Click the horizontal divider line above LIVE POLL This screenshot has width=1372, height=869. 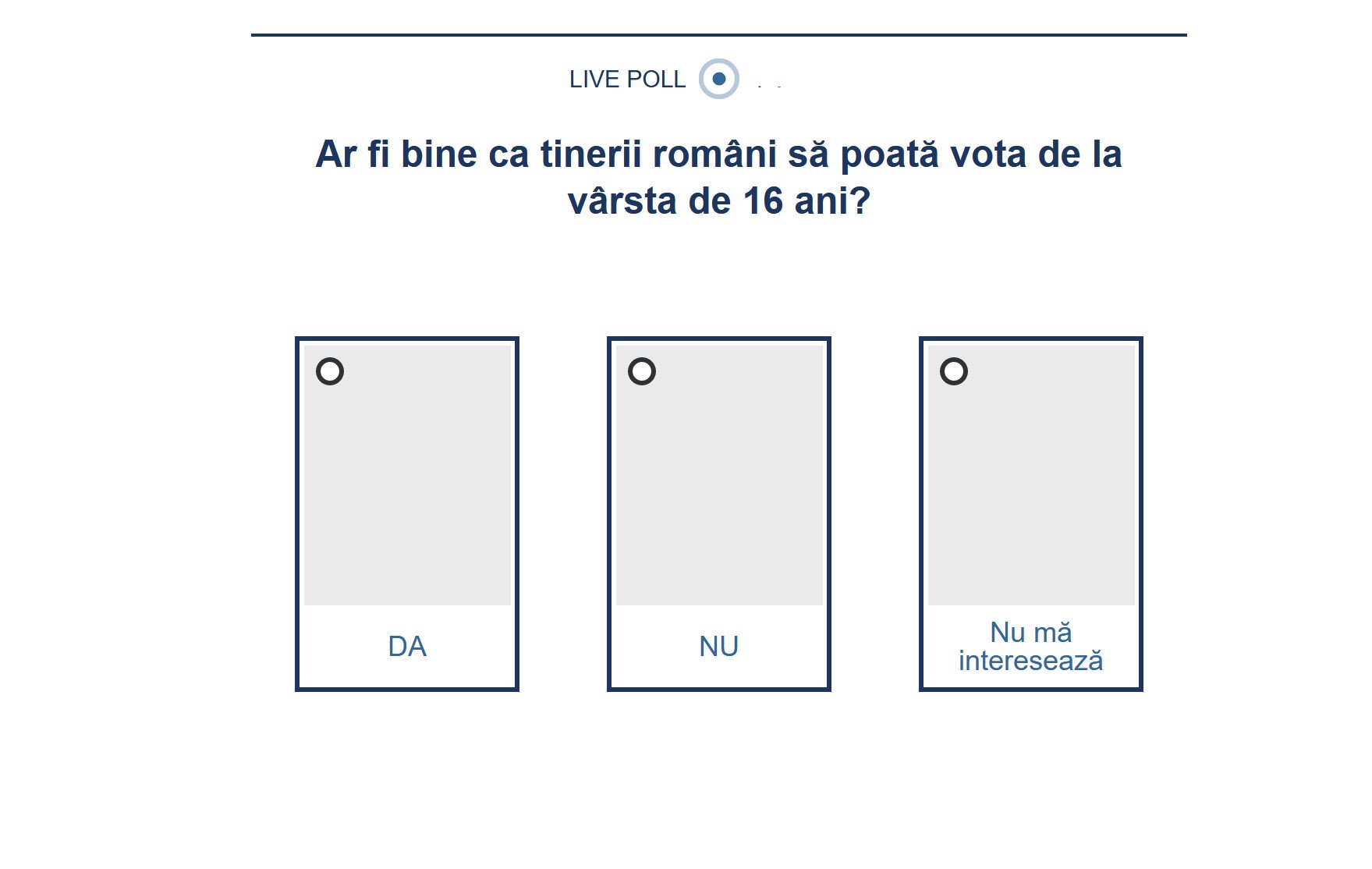click(718, 34)
